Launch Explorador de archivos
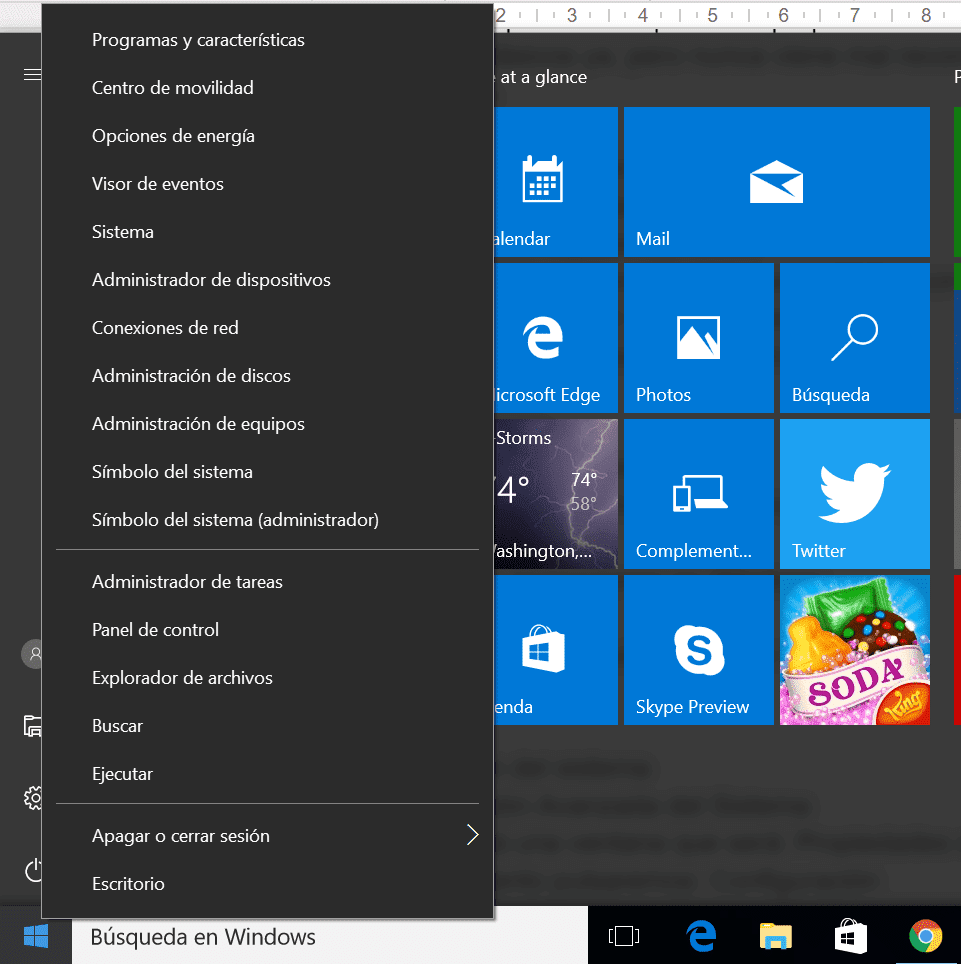Image resolution: width=961 pixels, height=964 pixels. [267, 678]
